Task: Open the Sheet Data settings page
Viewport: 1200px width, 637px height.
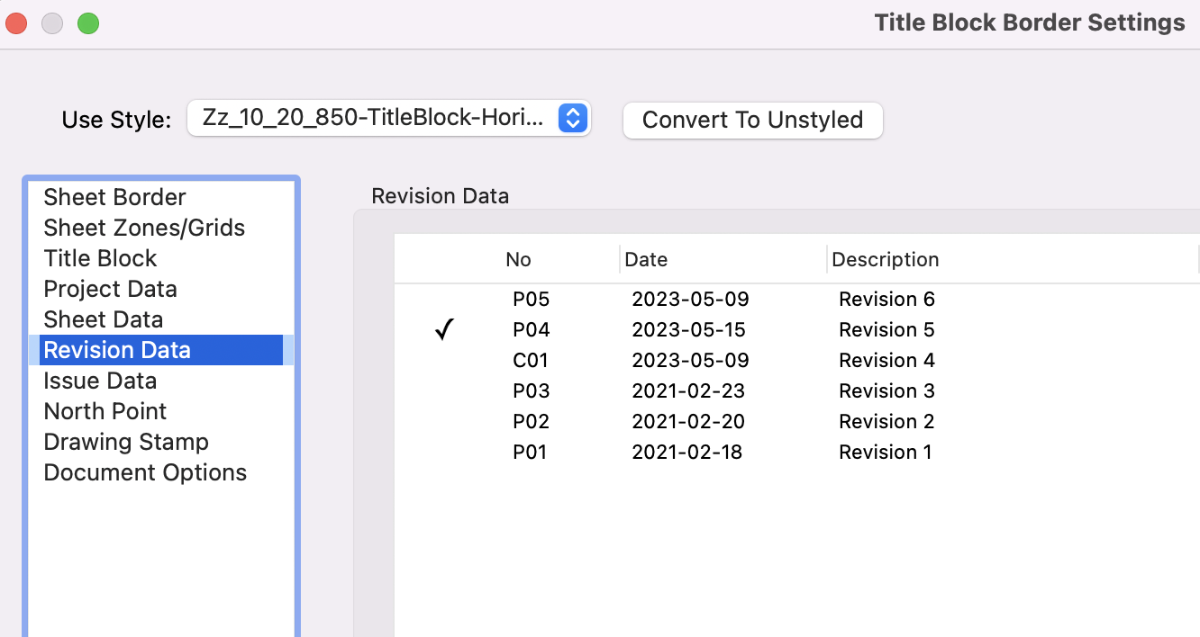Action: pos(103,319)
